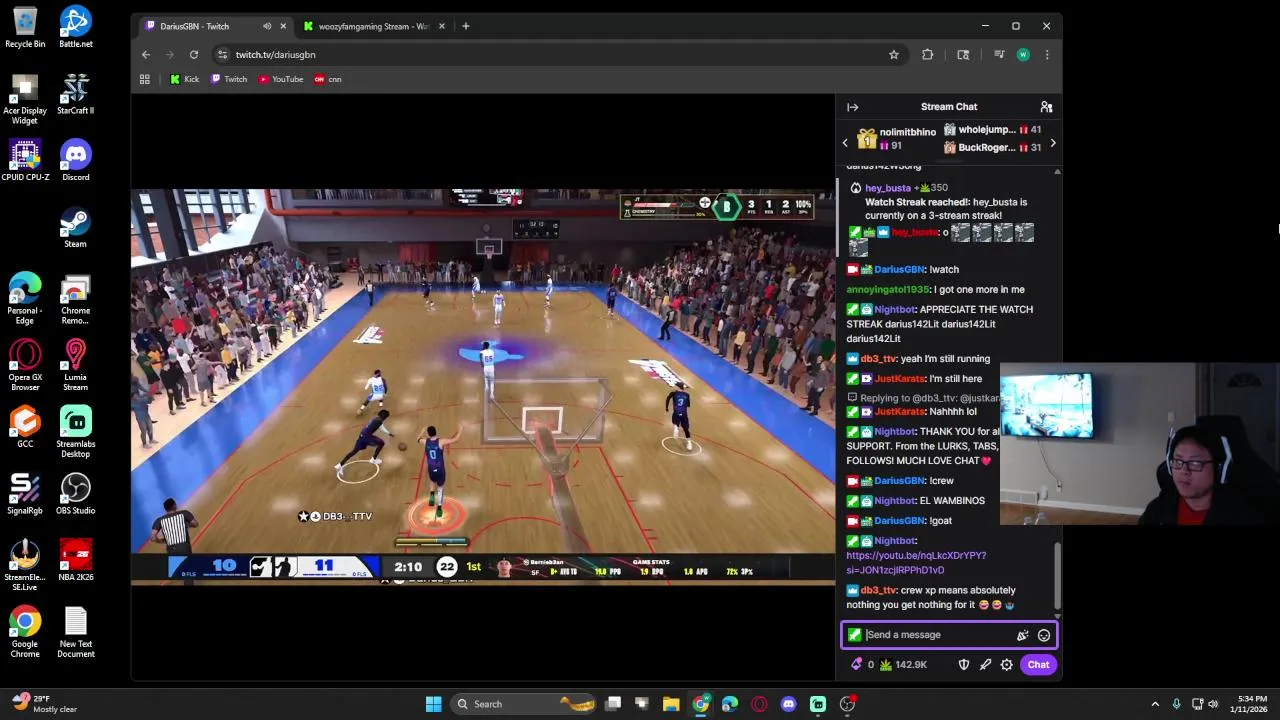
Task: Open a new browser tab
Action: click(x=465, y=26)
